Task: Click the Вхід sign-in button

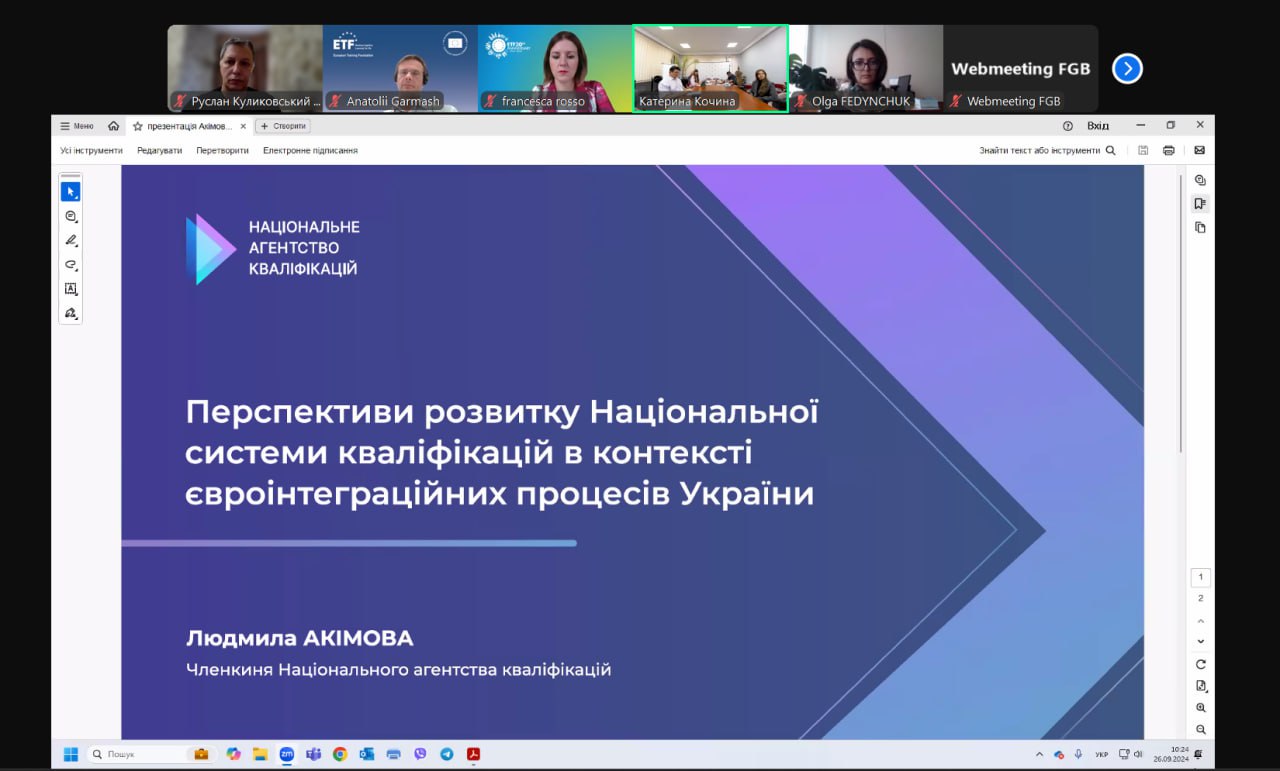Action: click(1097, 126)
